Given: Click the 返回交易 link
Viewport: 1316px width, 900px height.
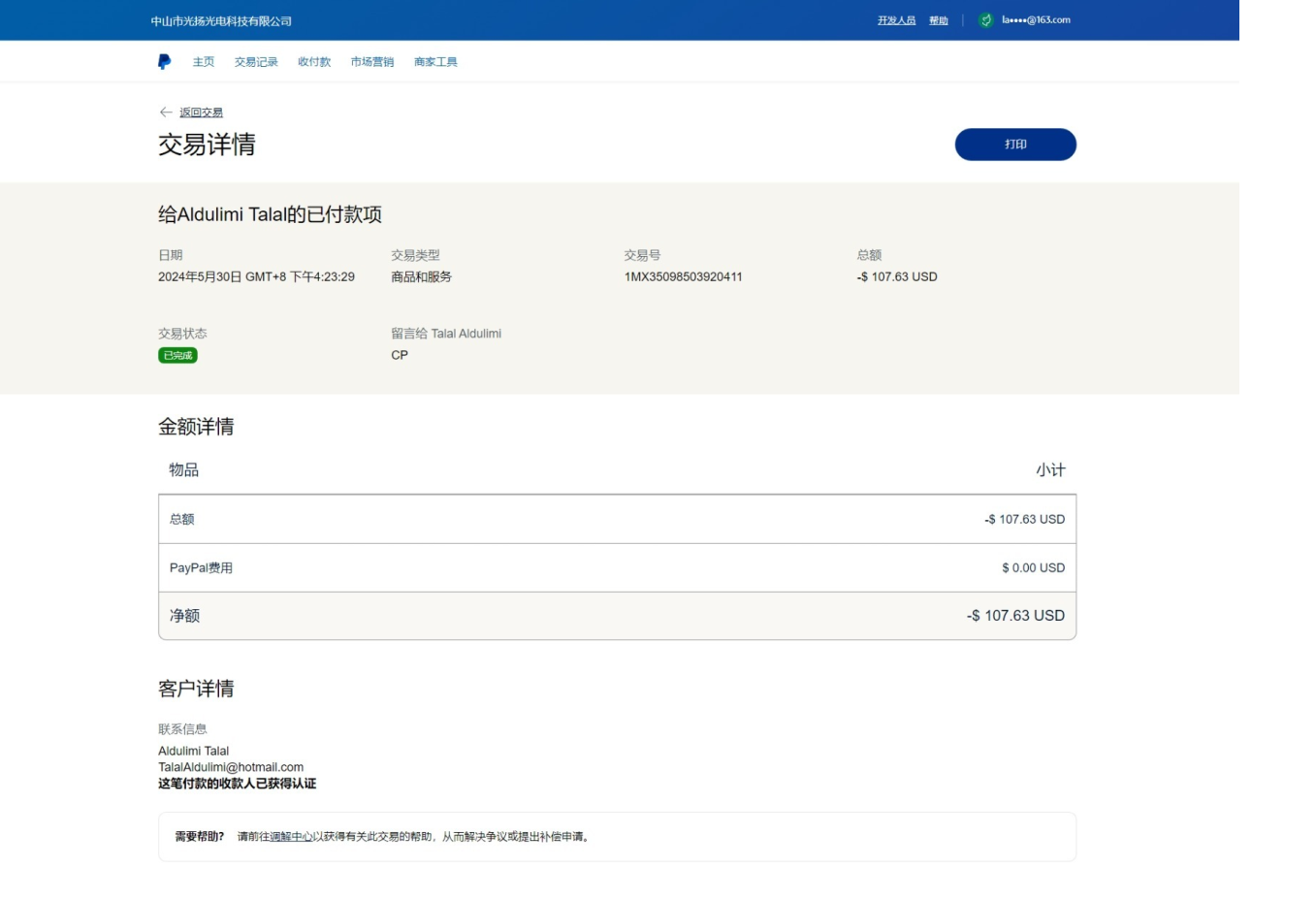Looking at the screenshot, I should (x=201, y=112).
